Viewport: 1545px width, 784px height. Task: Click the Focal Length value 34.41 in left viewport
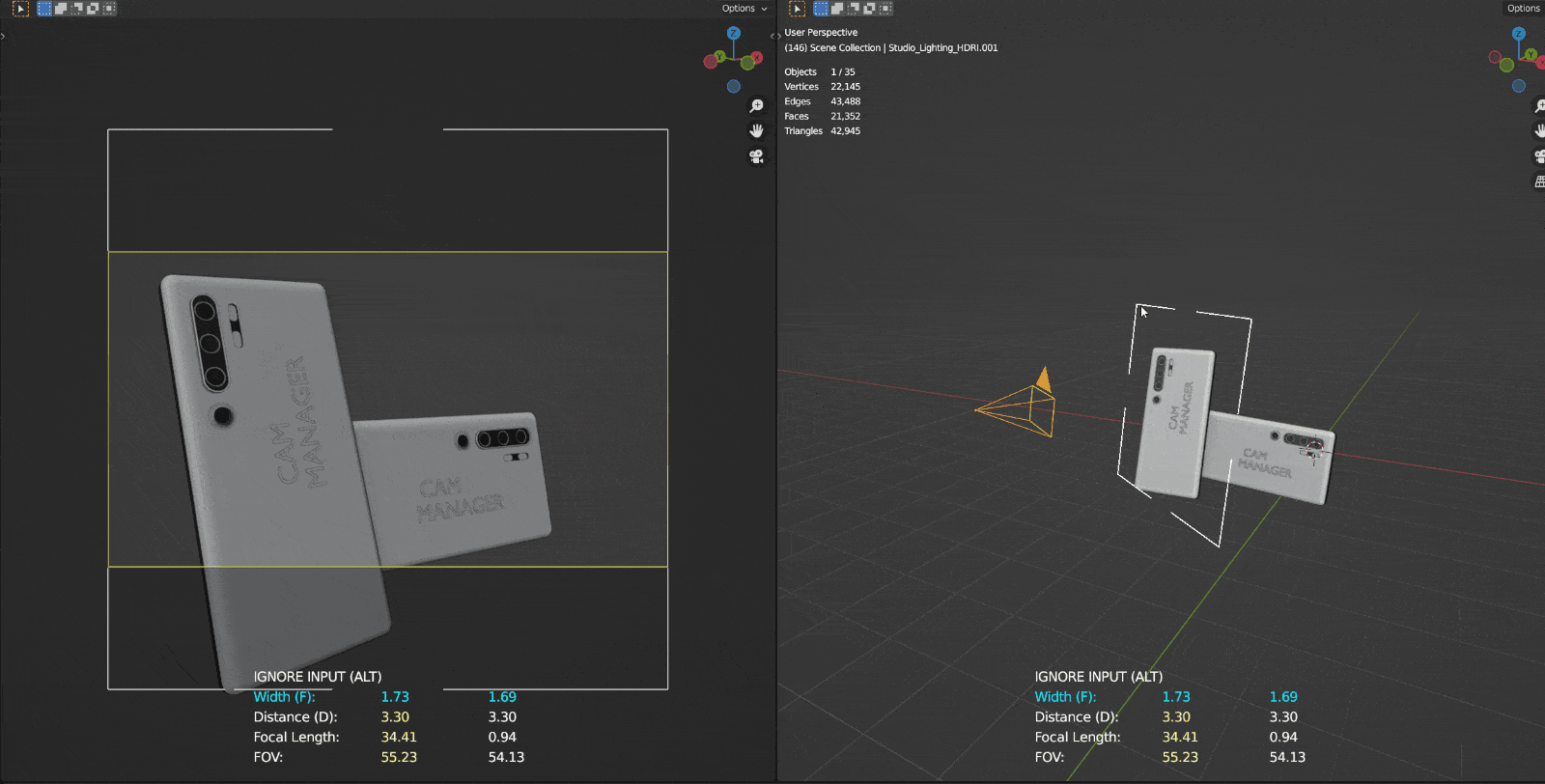pyautogui.click(x=399, y=738)
